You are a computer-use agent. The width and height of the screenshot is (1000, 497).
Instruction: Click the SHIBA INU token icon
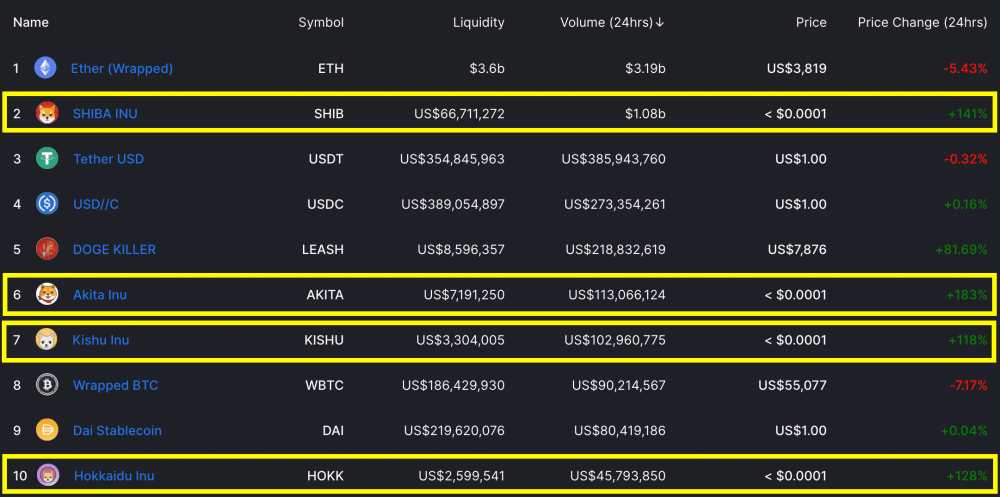pos(47,114)
